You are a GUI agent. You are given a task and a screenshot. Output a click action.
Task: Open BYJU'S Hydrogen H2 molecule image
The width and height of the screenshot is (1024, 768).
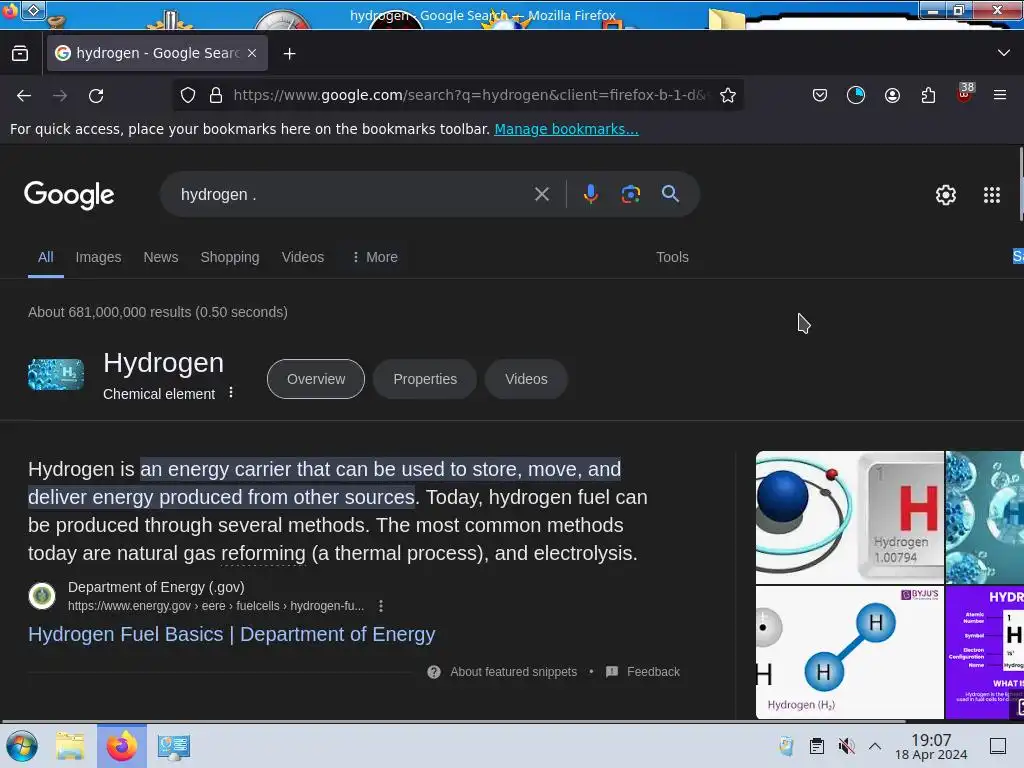tap(850, 652)
